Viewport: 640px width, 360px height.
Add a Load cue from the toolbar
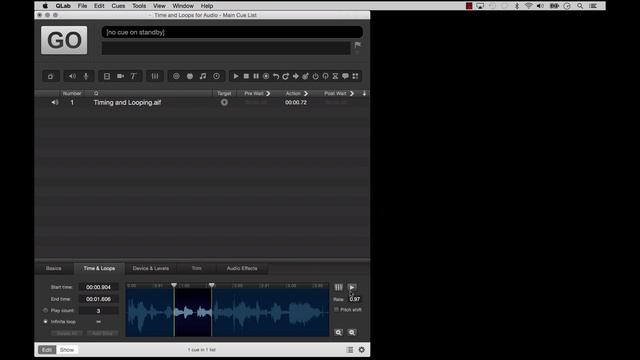pos(266,76)
